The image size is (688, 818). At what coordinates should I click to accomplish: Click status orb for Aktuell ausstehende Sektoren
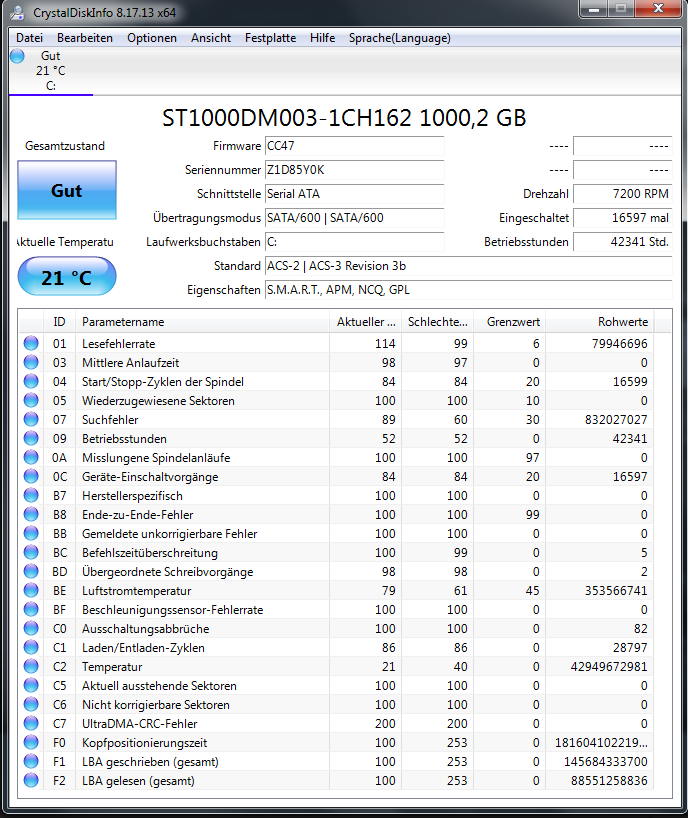31,685
